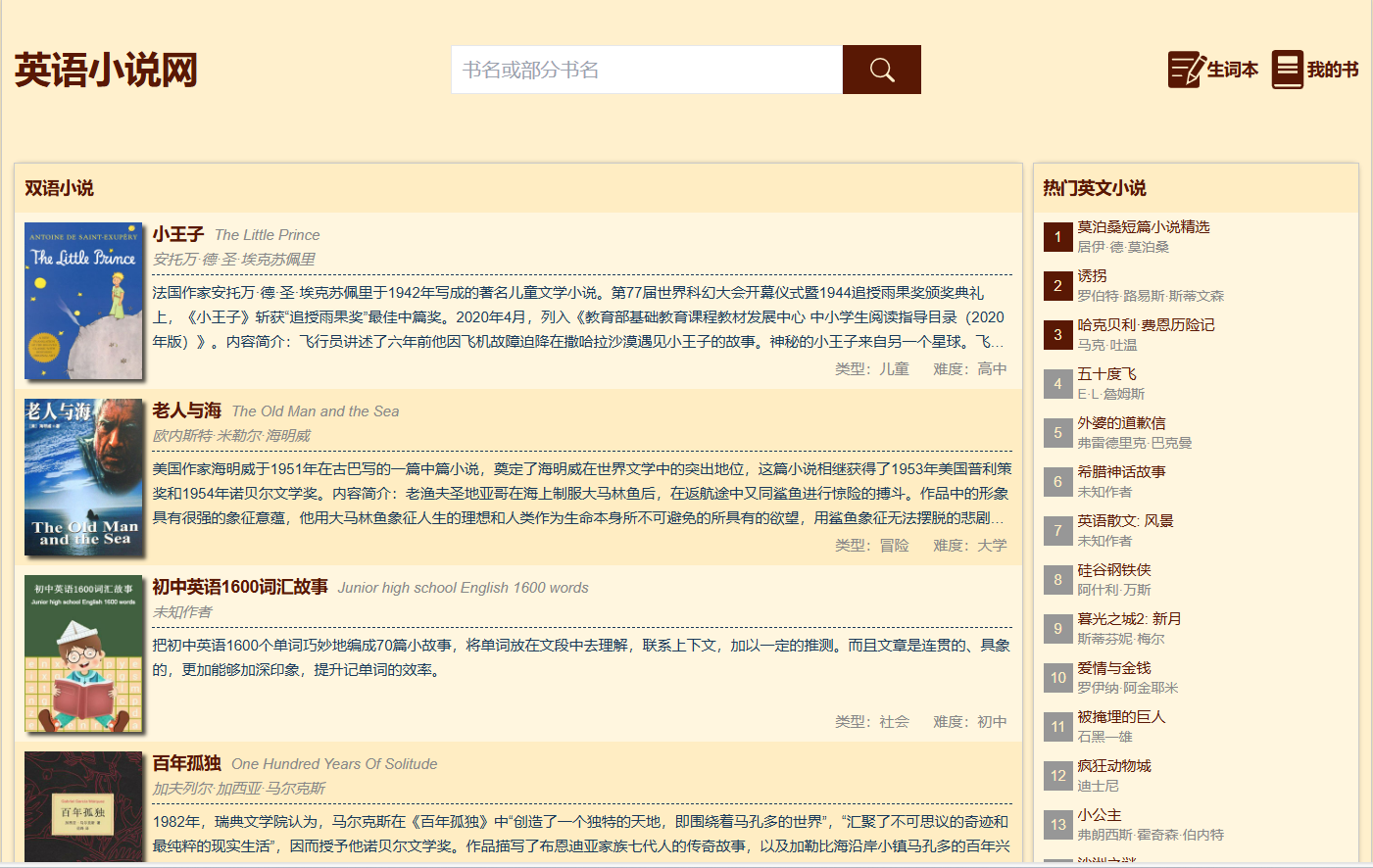Open ranked book 疯狂动物城
The image size is (1373, 868).
pos(1114,765)
